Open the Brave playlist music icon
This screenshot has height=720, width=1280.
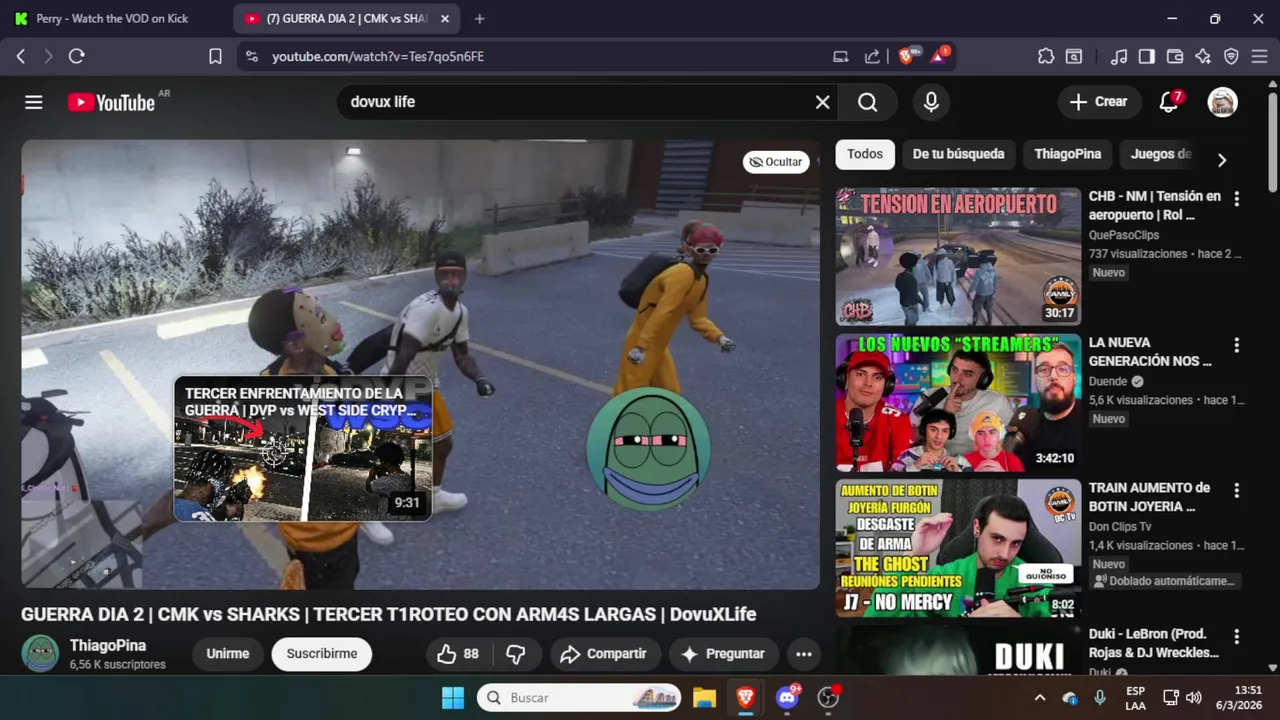pyautogui.click(x=1119, y=57)
